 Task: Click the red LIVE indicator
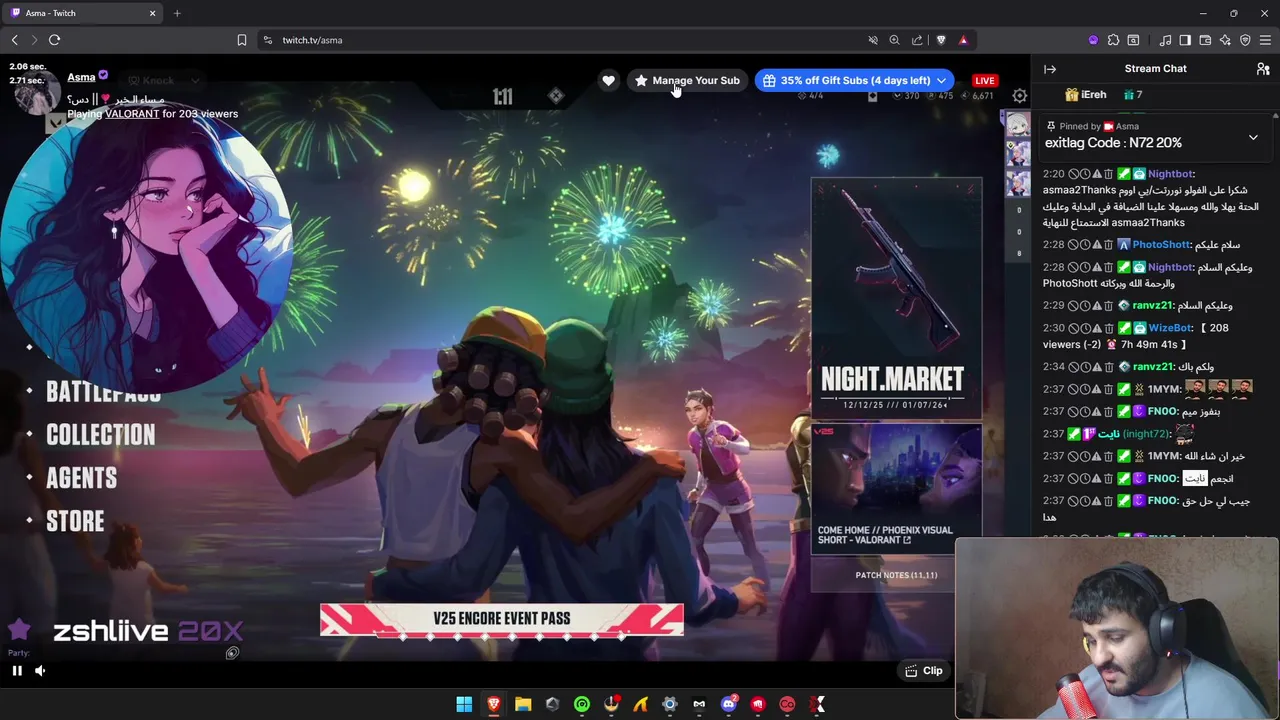(985, 80)
